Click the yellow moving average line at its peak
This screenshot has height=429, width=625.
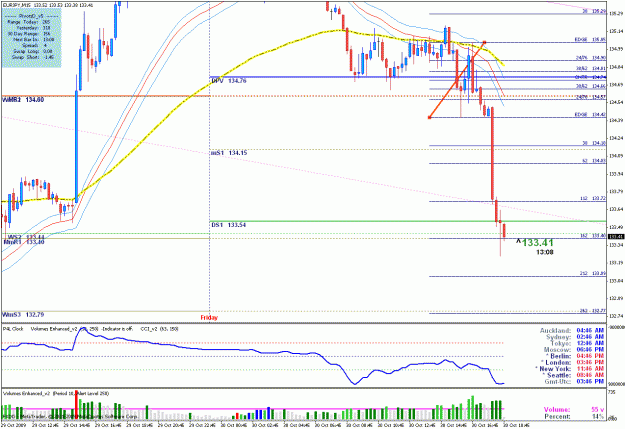(x=340, y=30)
